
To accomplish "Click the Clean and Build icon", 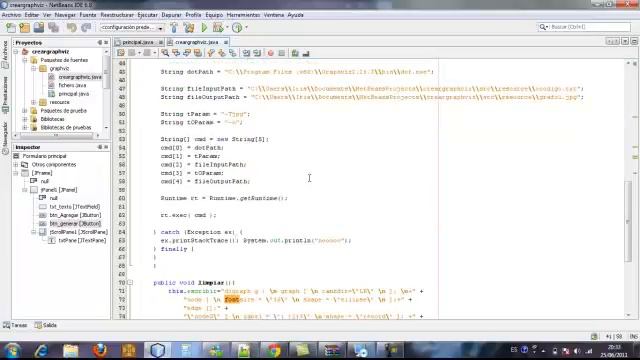I will click(189, 27).
